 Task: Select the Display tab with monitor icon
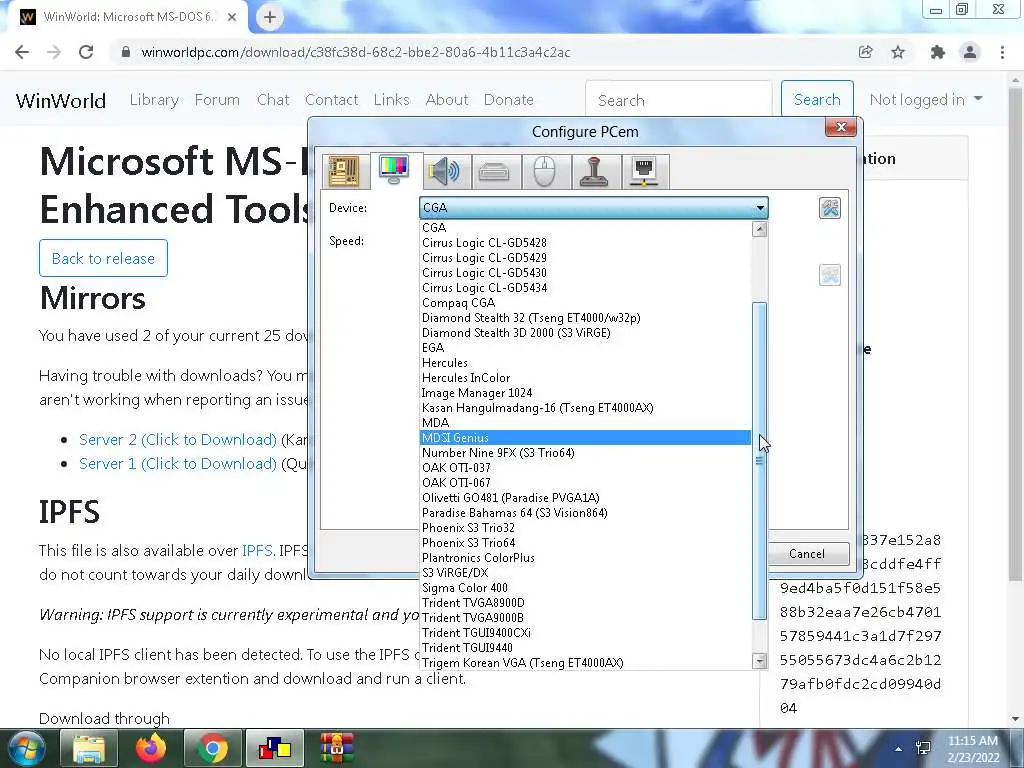394,169
